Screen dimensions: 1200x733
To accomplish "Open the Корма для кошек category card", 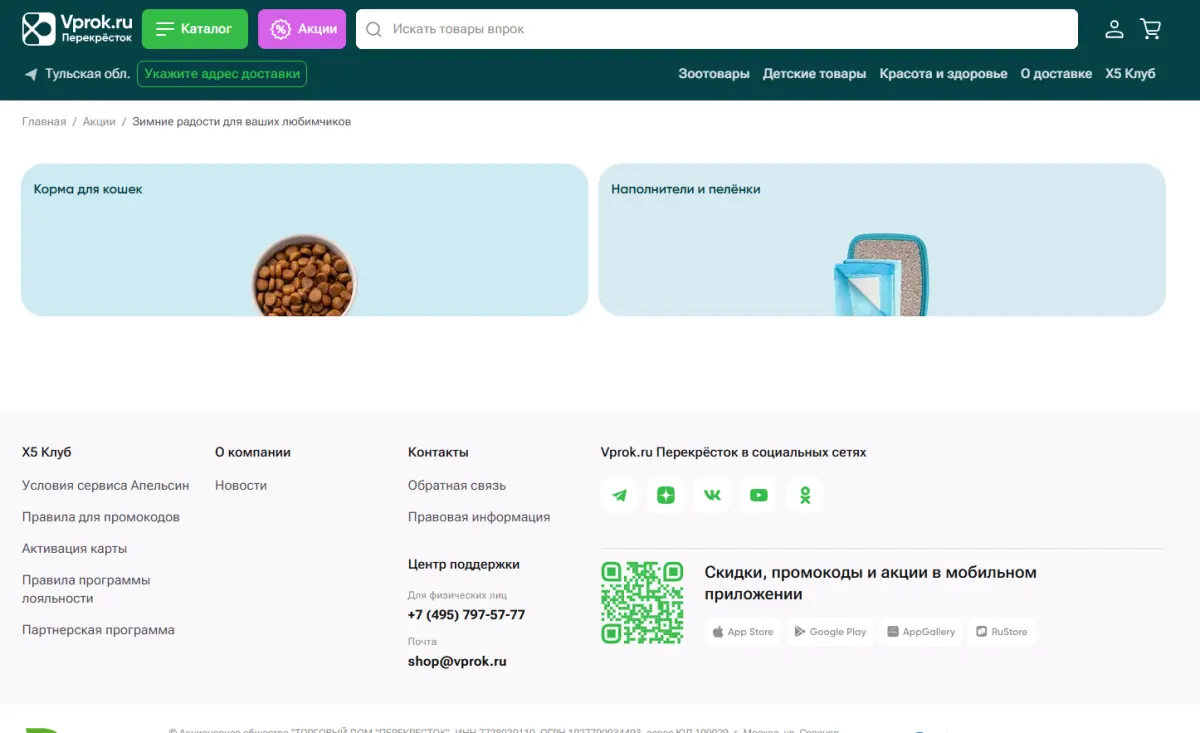I will coord(305,240).
